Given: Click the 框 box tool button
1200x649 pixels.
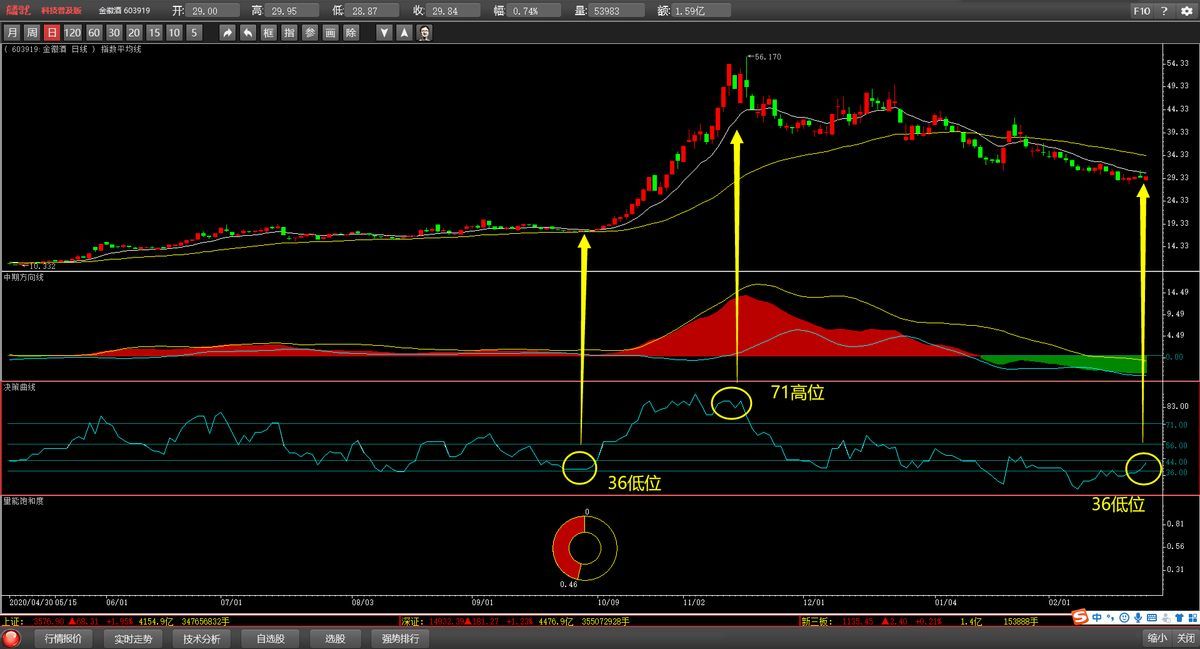Looking at the screenshot, I should (268, 33).
